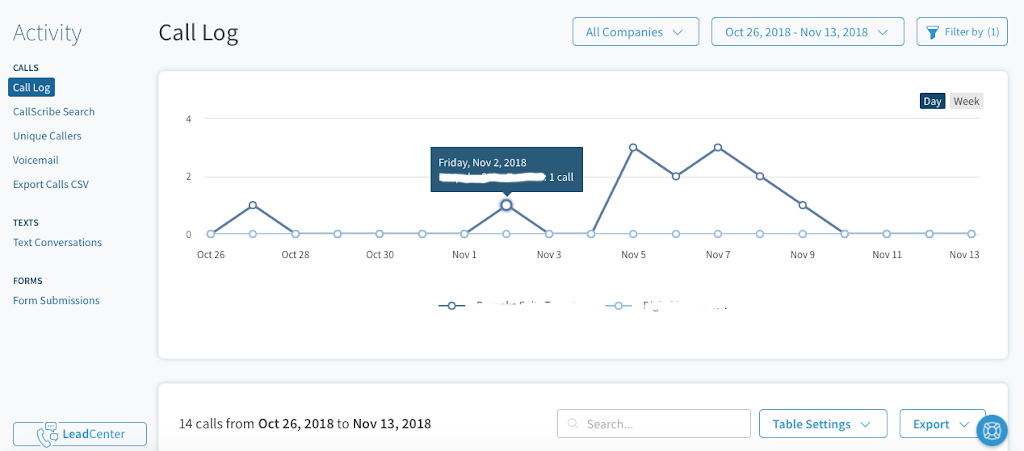Open CallScribe Search
Viewport: 1024px width, 451px height.
click(x=54, y=112)
